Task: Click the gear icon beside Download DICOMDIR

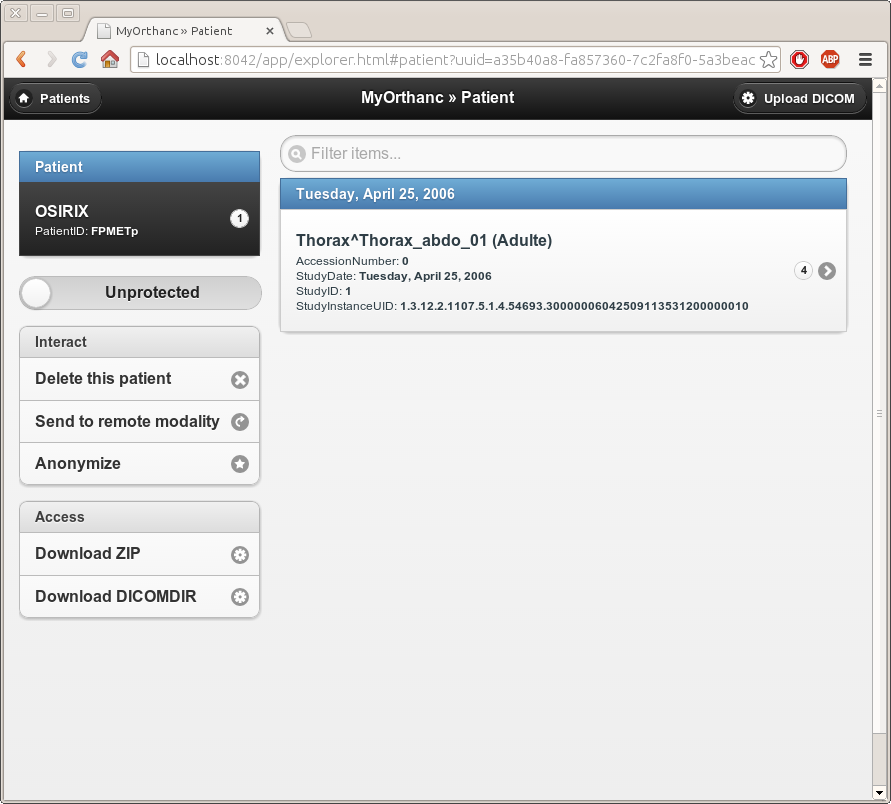Action: (240, 597)
